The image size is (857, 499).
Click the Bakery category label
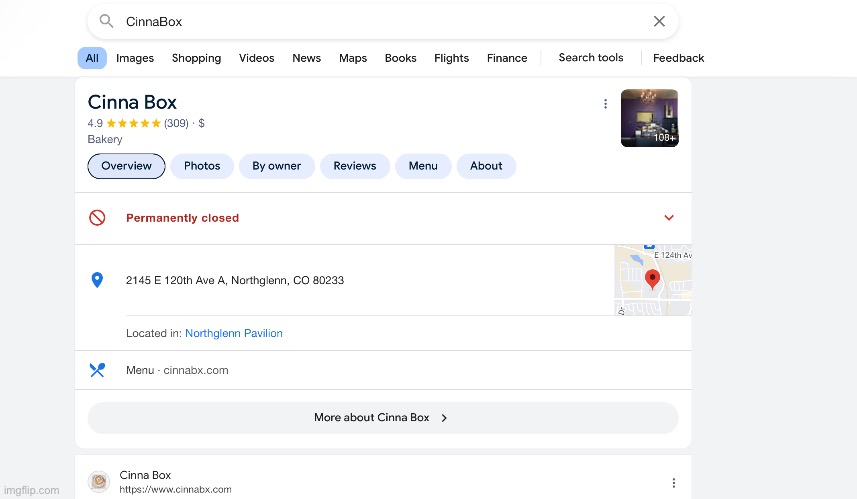(105, 139)
